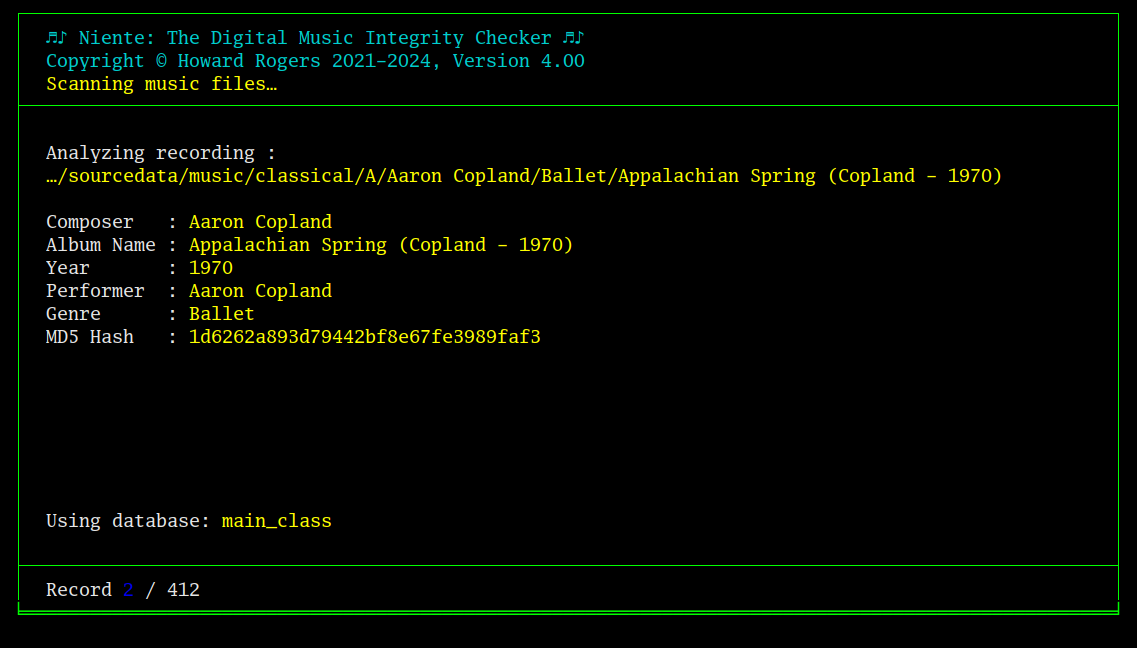
Task: Select the Composer value Aaron Copland
Action: [x=260, y=222]
